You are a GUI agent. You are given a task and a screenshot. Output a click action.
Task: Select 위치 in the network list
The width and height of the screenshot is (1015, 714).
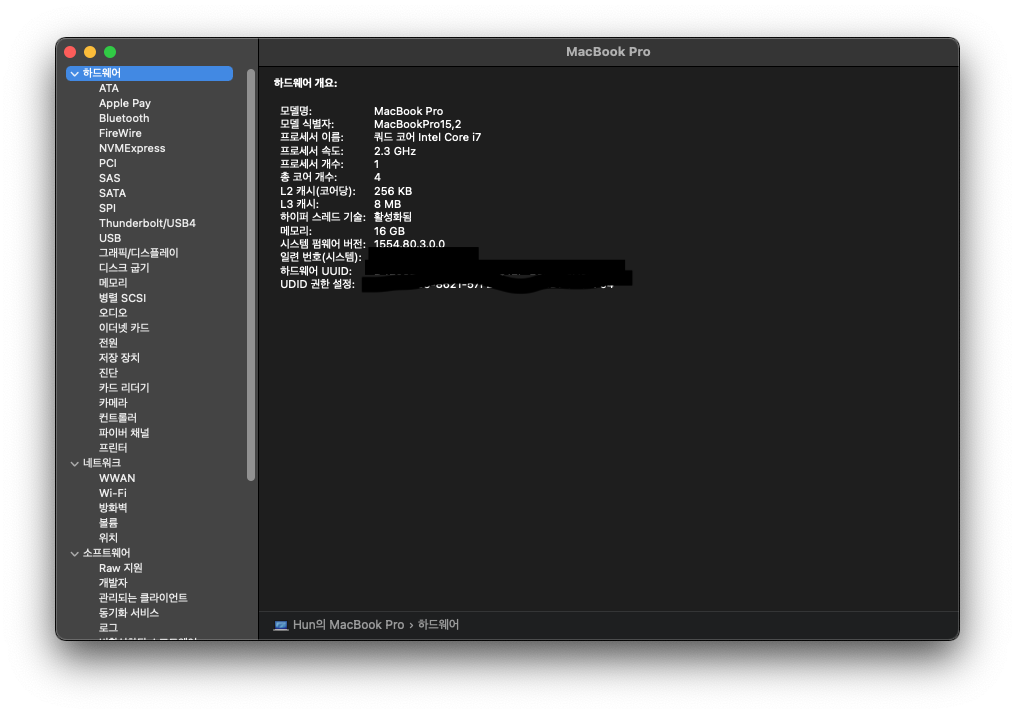coord(108,537)
